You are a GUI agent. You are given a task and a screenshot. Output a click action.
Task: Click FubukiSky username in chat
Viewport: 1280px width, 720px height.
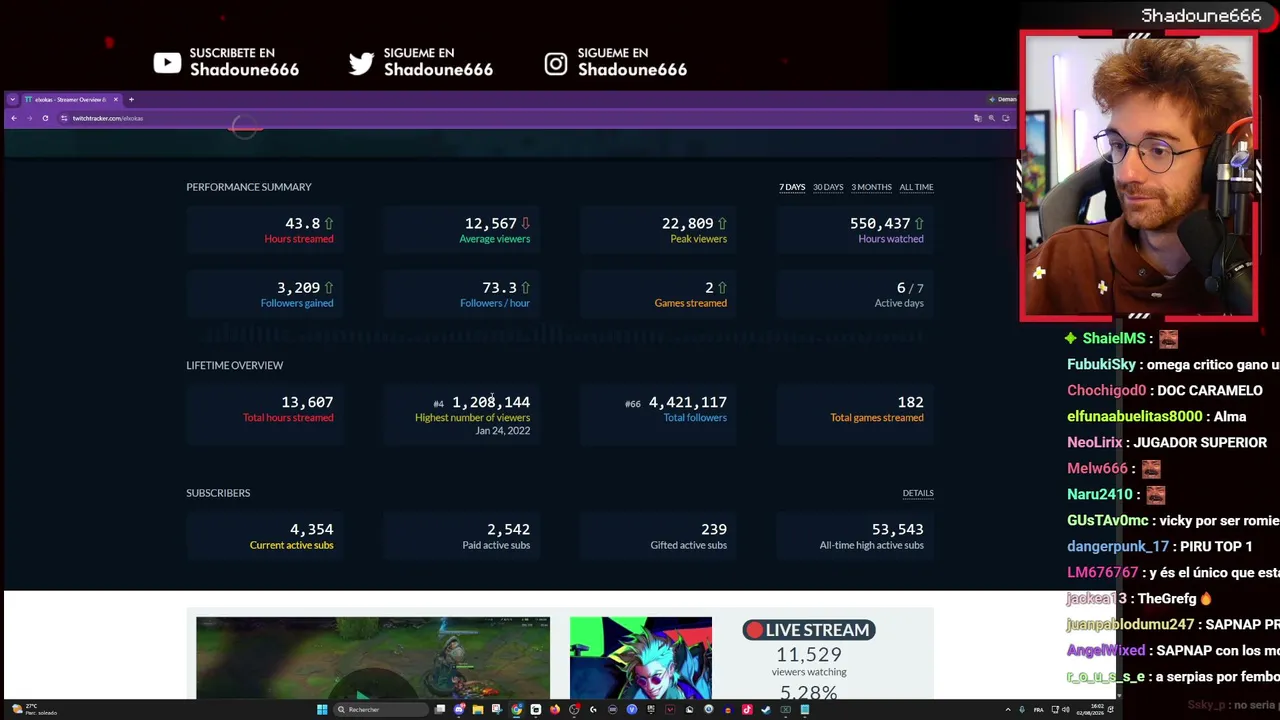1102,365
